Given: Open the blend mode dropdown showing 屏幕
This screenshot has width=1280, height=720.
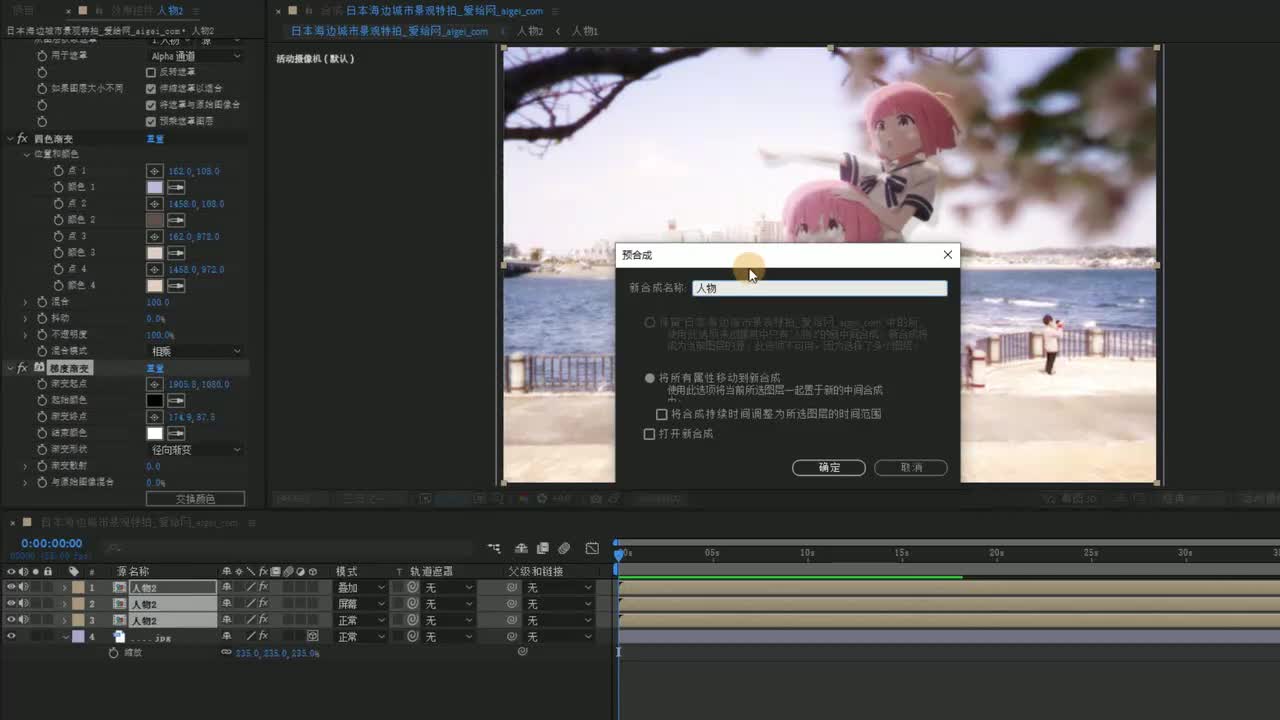Looking at the screenshot, I should click(360, 604).
